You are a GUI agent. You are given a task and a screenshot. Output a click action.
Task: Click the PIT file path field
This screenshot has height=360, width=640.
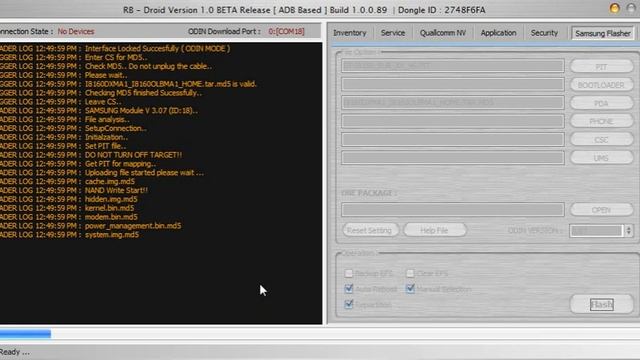[x=453, y=66]
